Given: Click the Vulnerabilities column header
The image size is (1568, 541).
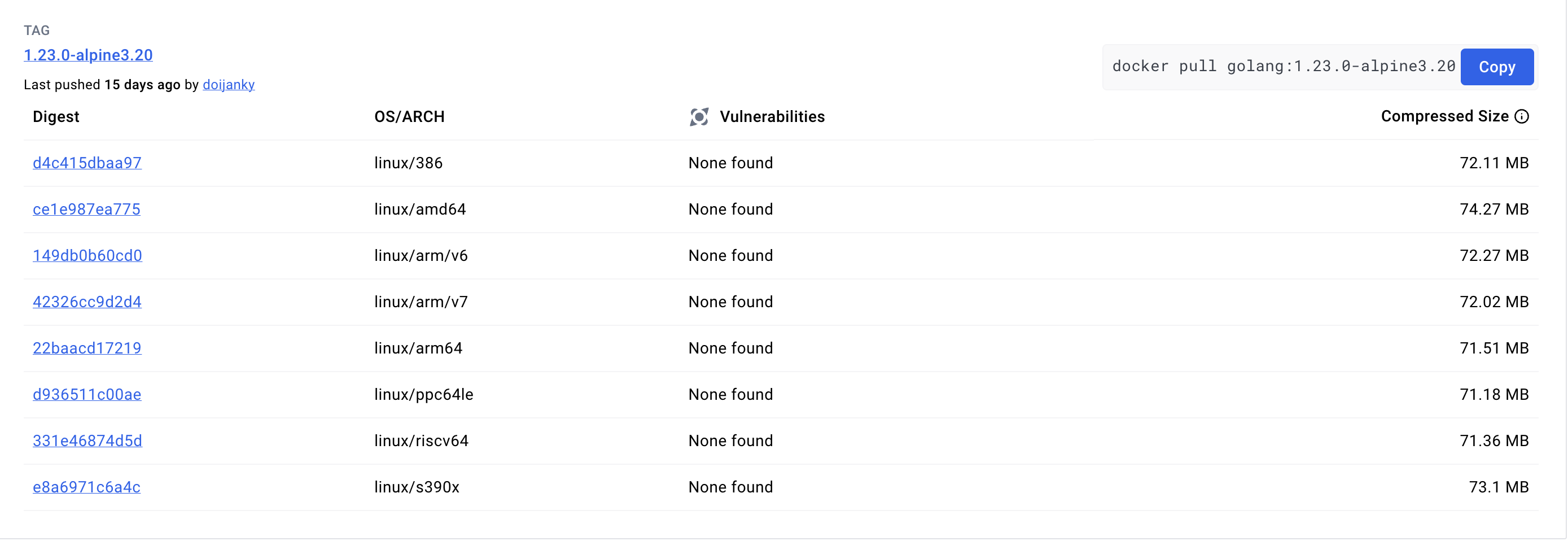Looking at the screenshot, I should (772, 117).
